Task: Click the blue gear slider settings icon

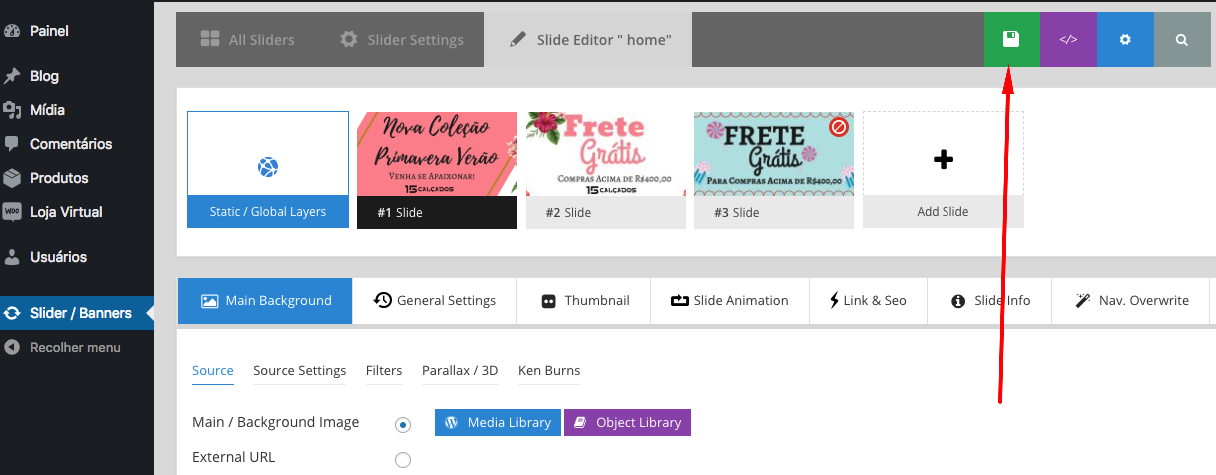Action: (x=1125, y=40)
